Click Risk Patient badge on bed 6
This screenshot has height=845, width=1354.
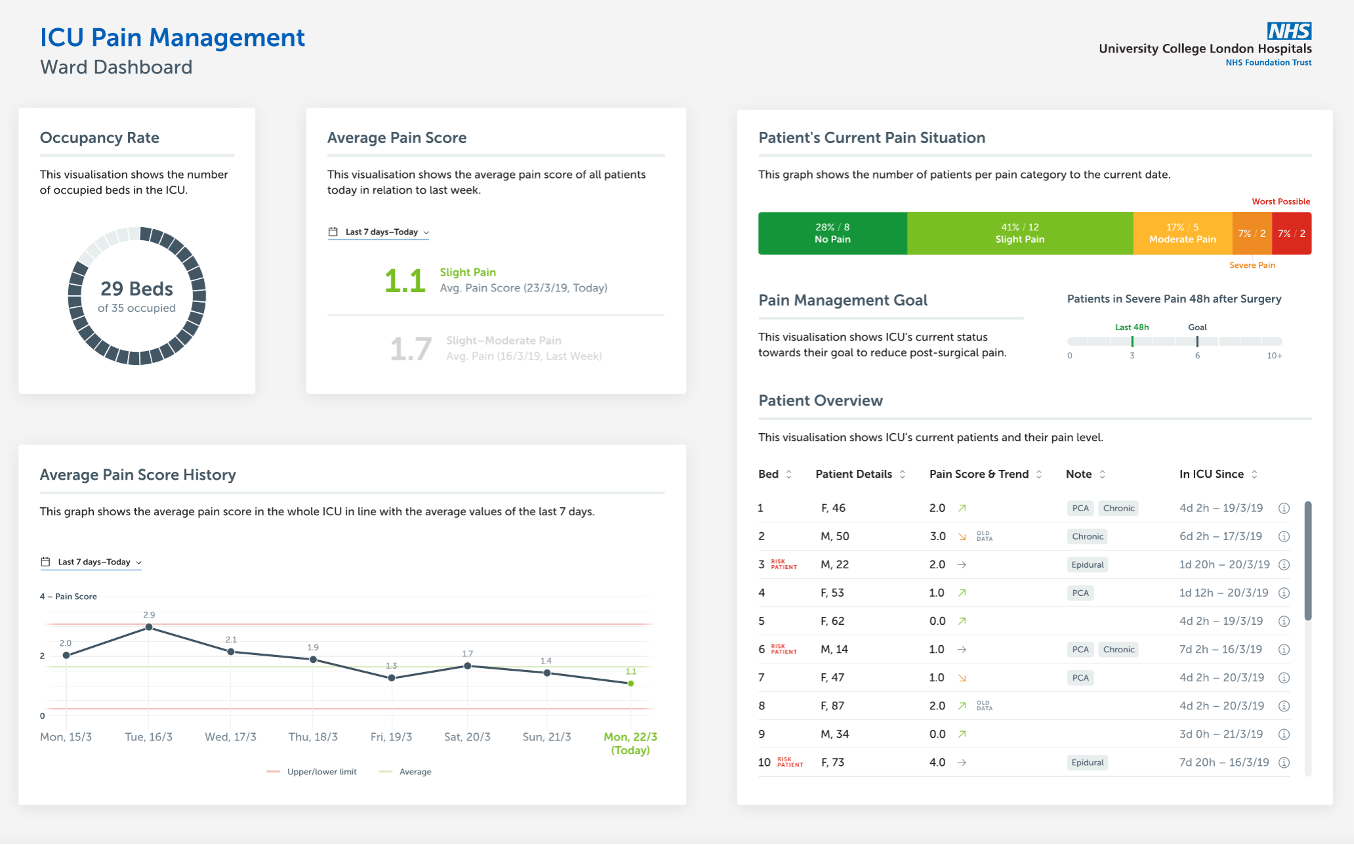[x=784, y=649]
